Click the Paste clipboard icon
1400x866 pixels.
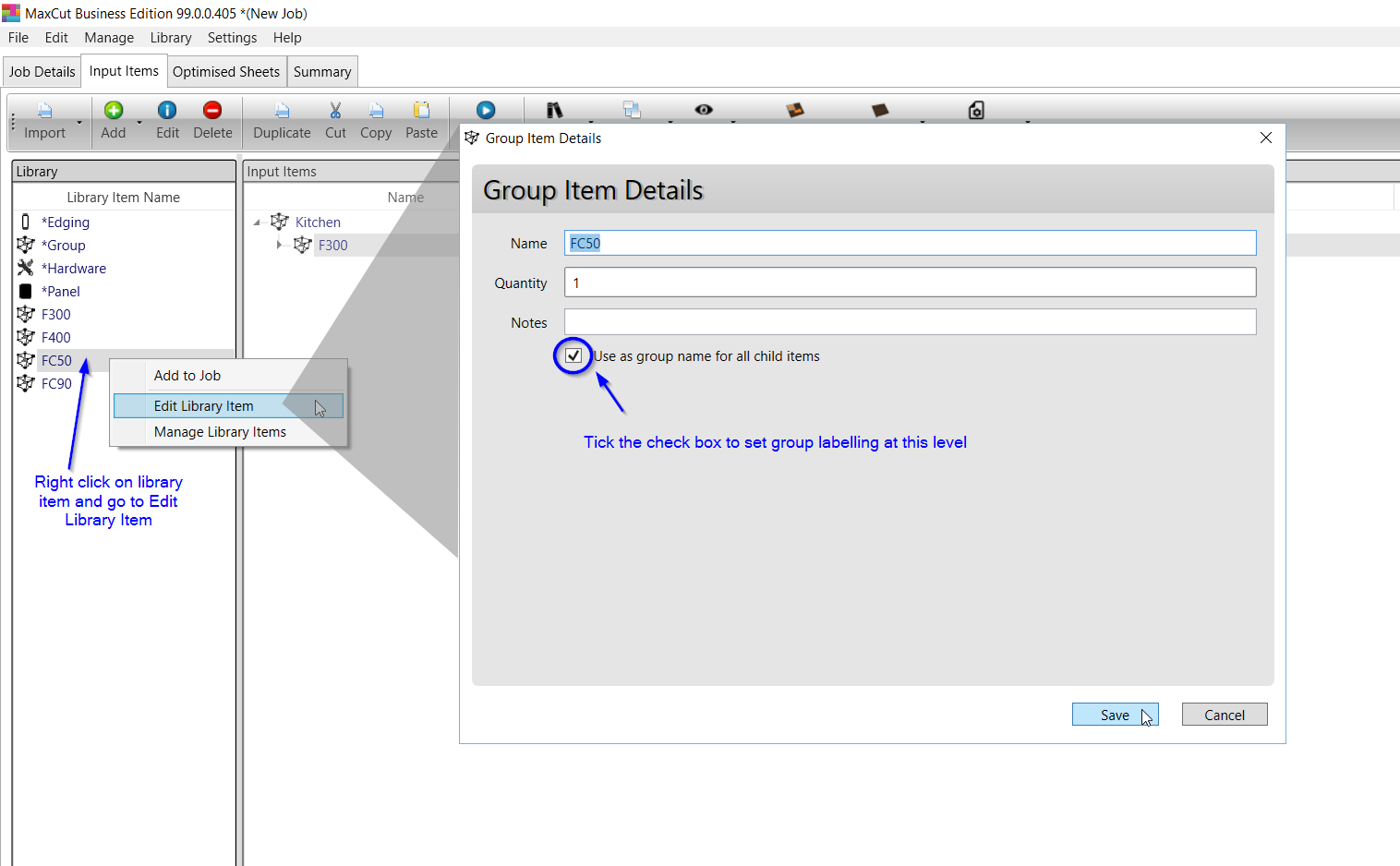422,111
